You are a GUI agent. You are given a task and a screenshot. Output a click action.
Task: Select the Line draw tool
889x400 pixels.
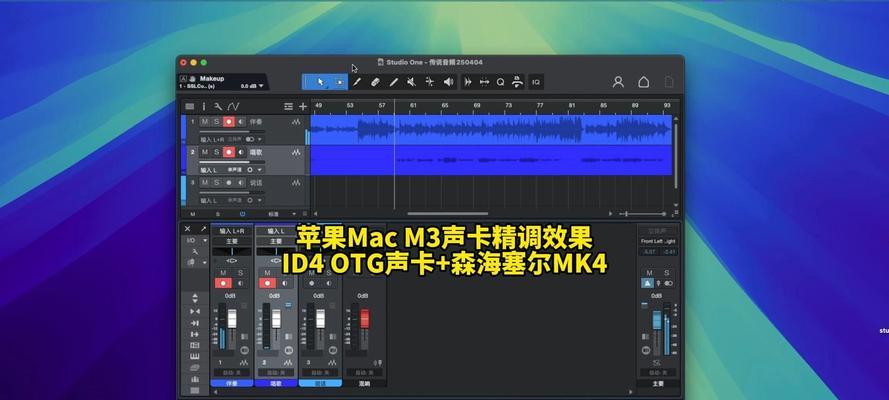click(393, 82)
